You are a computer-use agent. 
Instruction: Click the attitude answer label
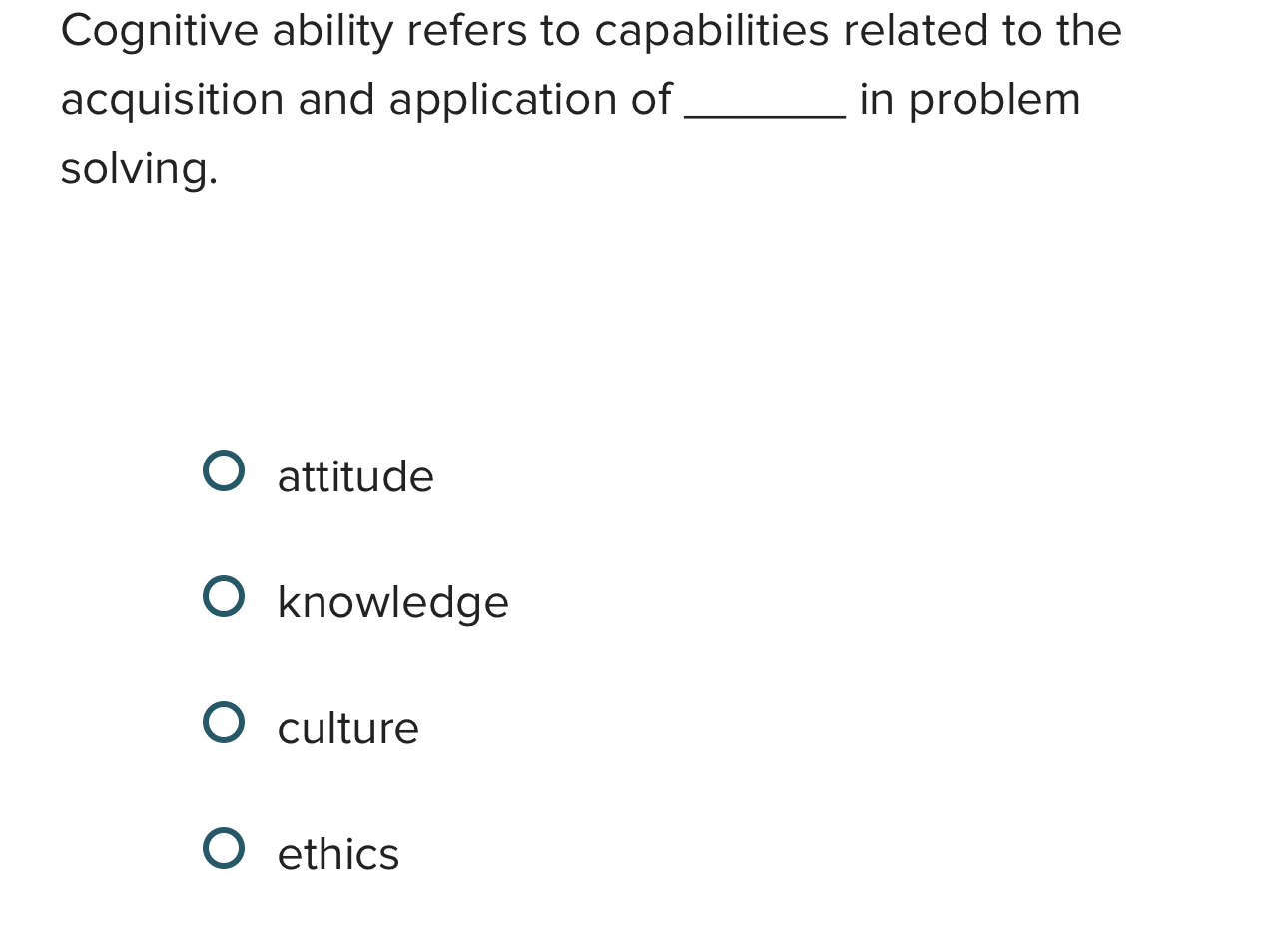coord(354,476)
